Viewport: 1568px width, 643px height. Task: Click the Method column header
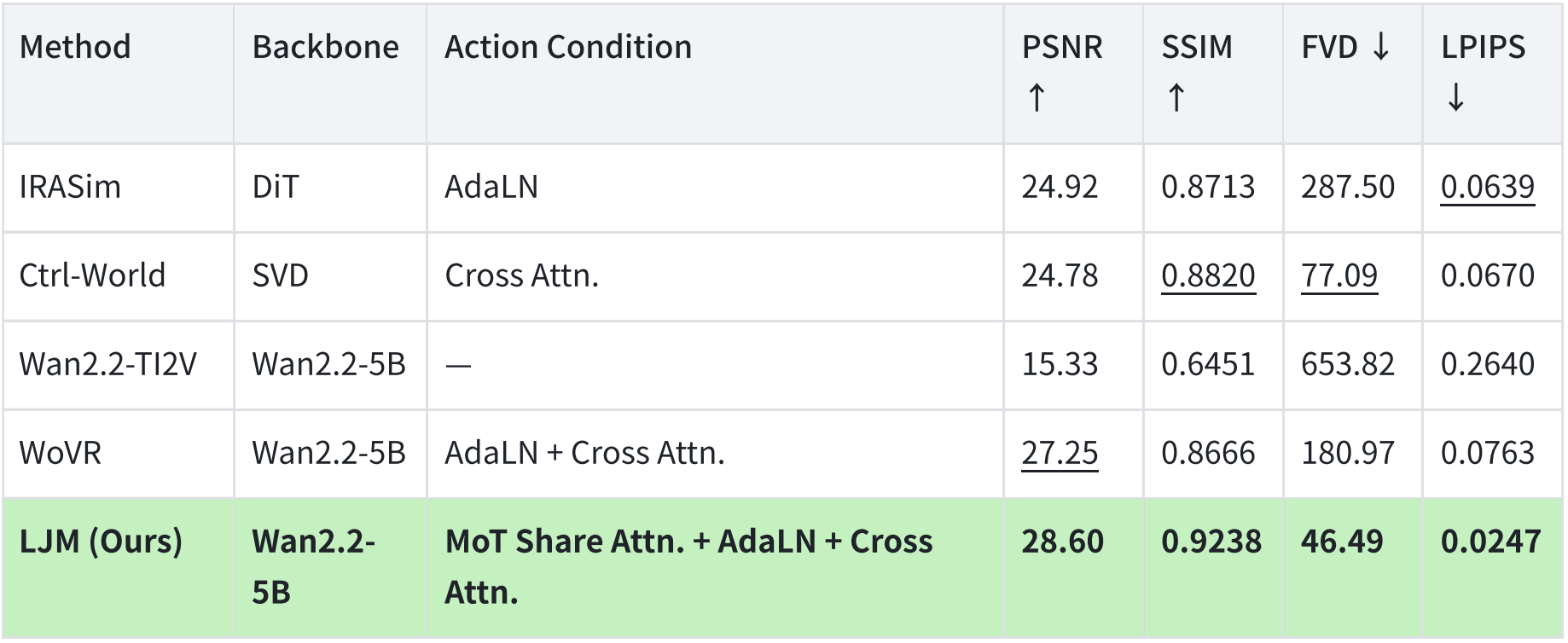point(119,73)
